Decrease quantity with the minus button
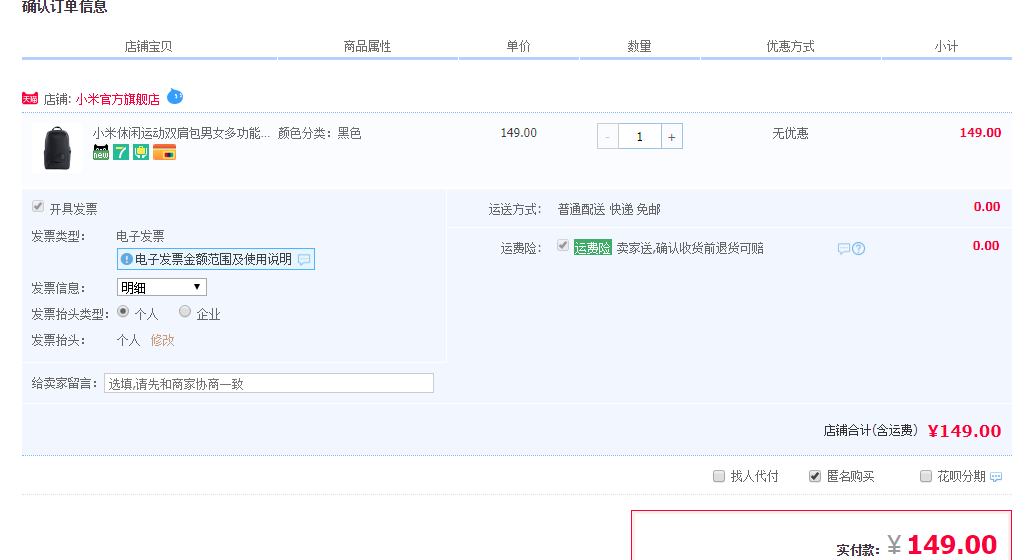This screenshot has width=1027, height=560. coord(608,136)
